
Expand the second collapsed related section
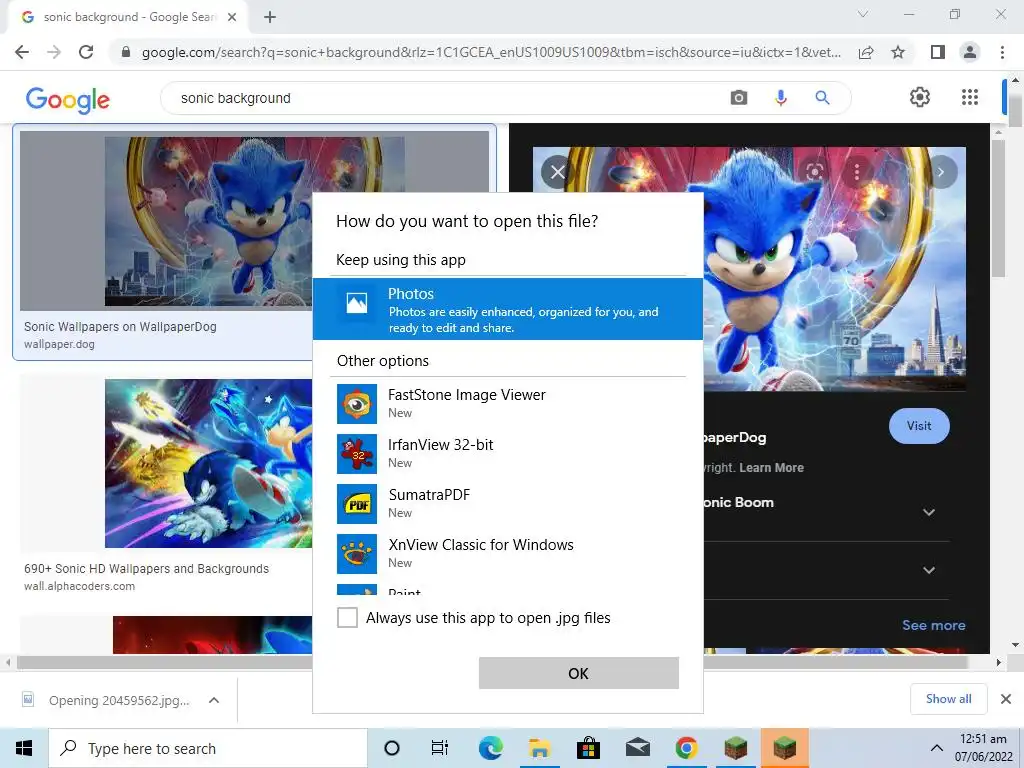pyautogui.click(x=929, y=570)
